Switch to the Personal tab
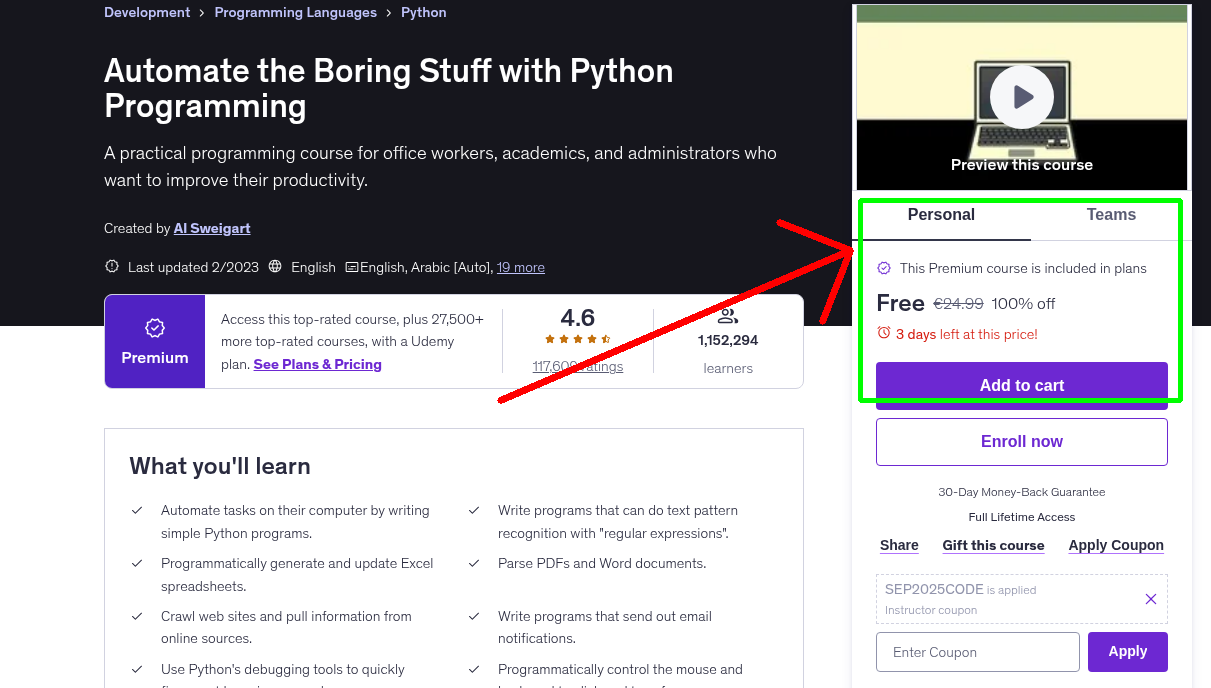The image size is (1211, 688). [941, 215]
